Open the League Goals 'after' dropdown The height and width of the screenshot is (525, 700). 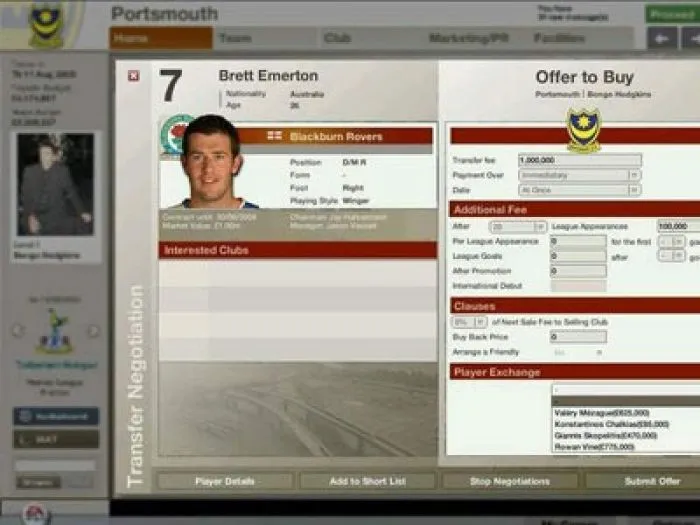(672, 256)
